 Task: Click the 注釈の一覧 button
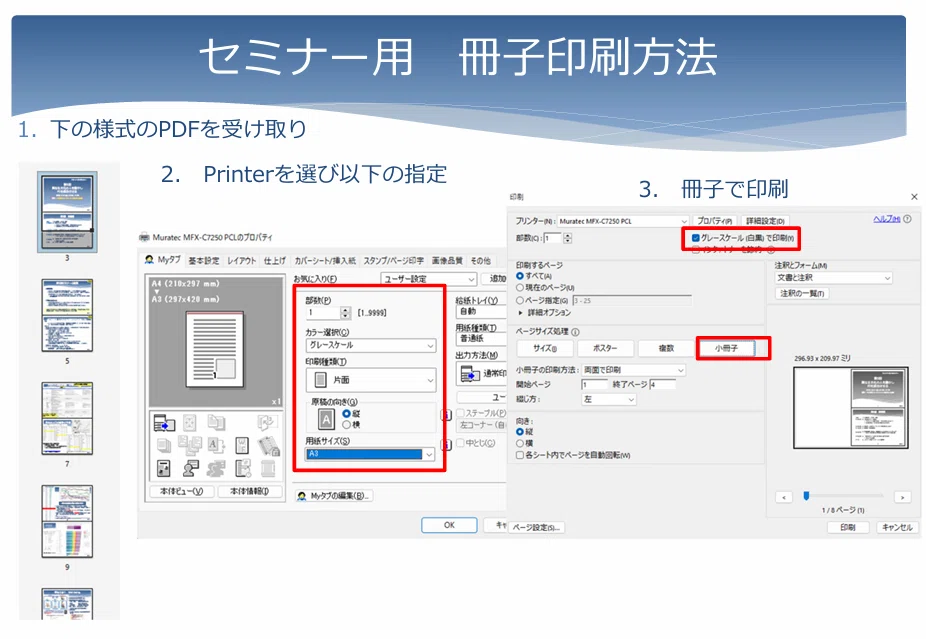pyautogui.click(x=802, y=294)
